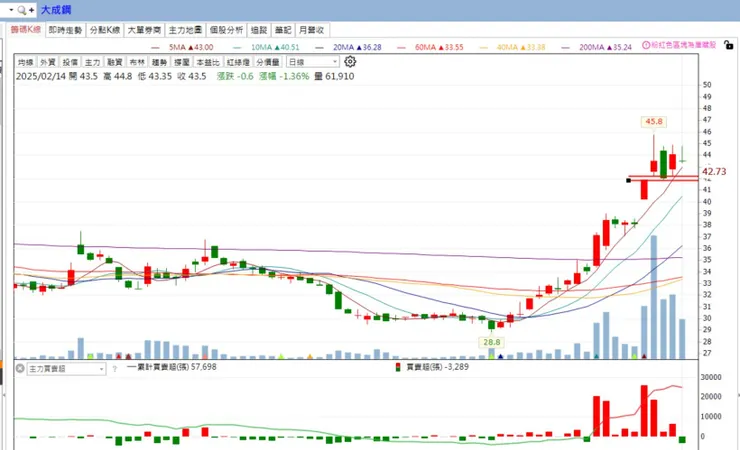Click the 量 61,910 volume value
This screenshot has width=740, height=450.
click(334, 76)
